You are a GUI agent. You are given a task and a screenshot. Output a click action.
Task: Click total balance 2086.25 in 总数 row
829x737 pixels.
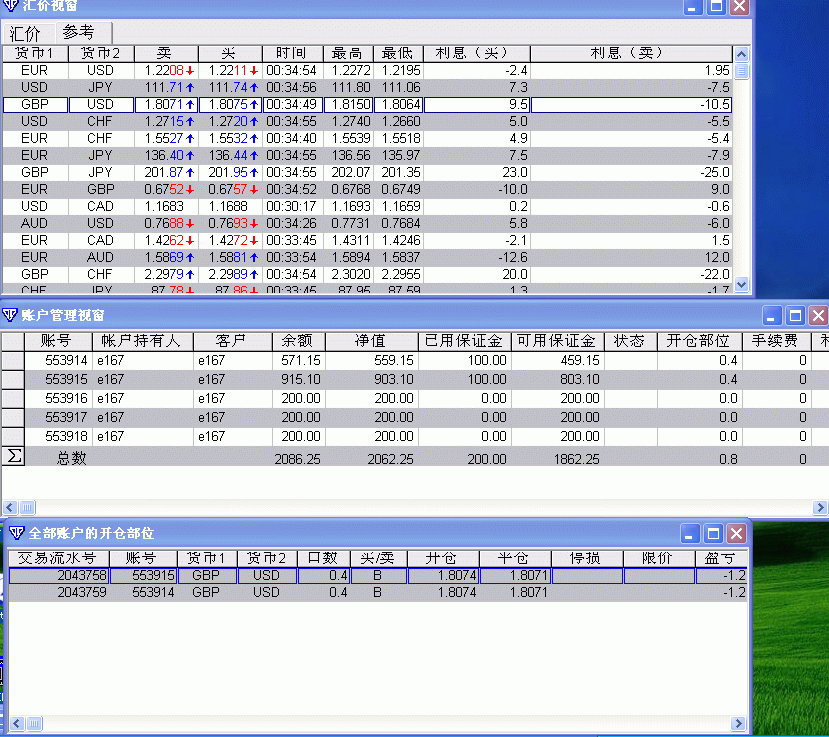298,459
